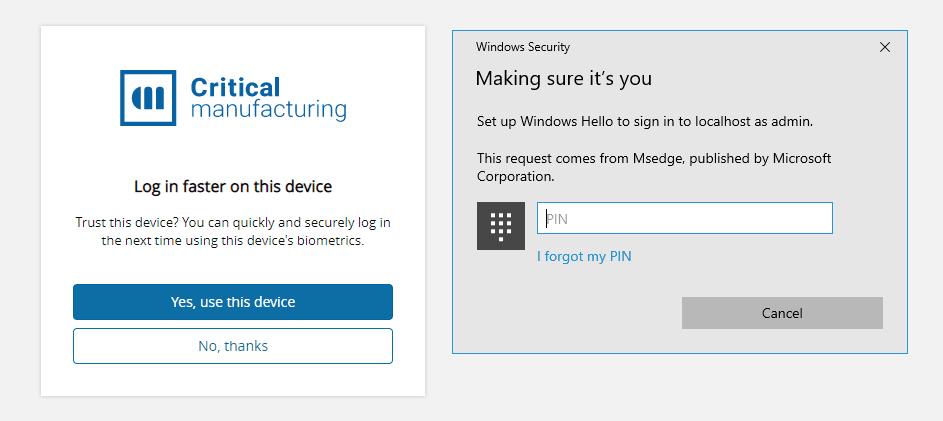Choose the 'No, thanks' button
This screenshot has height=421, width=943.
coord(233,346)
